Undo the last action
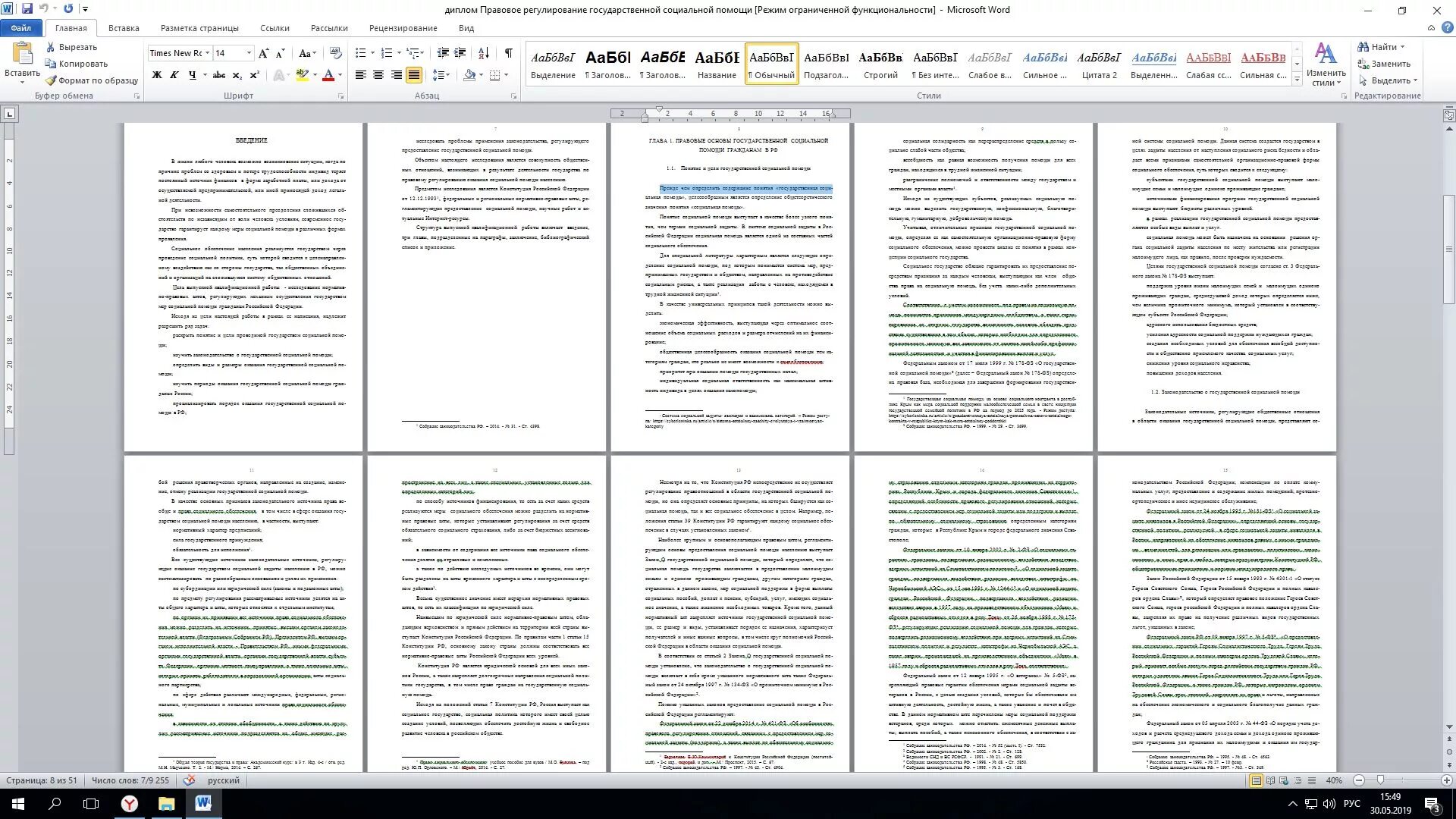This screenshot has width=1456, height=819. click(x=43, y=9)
